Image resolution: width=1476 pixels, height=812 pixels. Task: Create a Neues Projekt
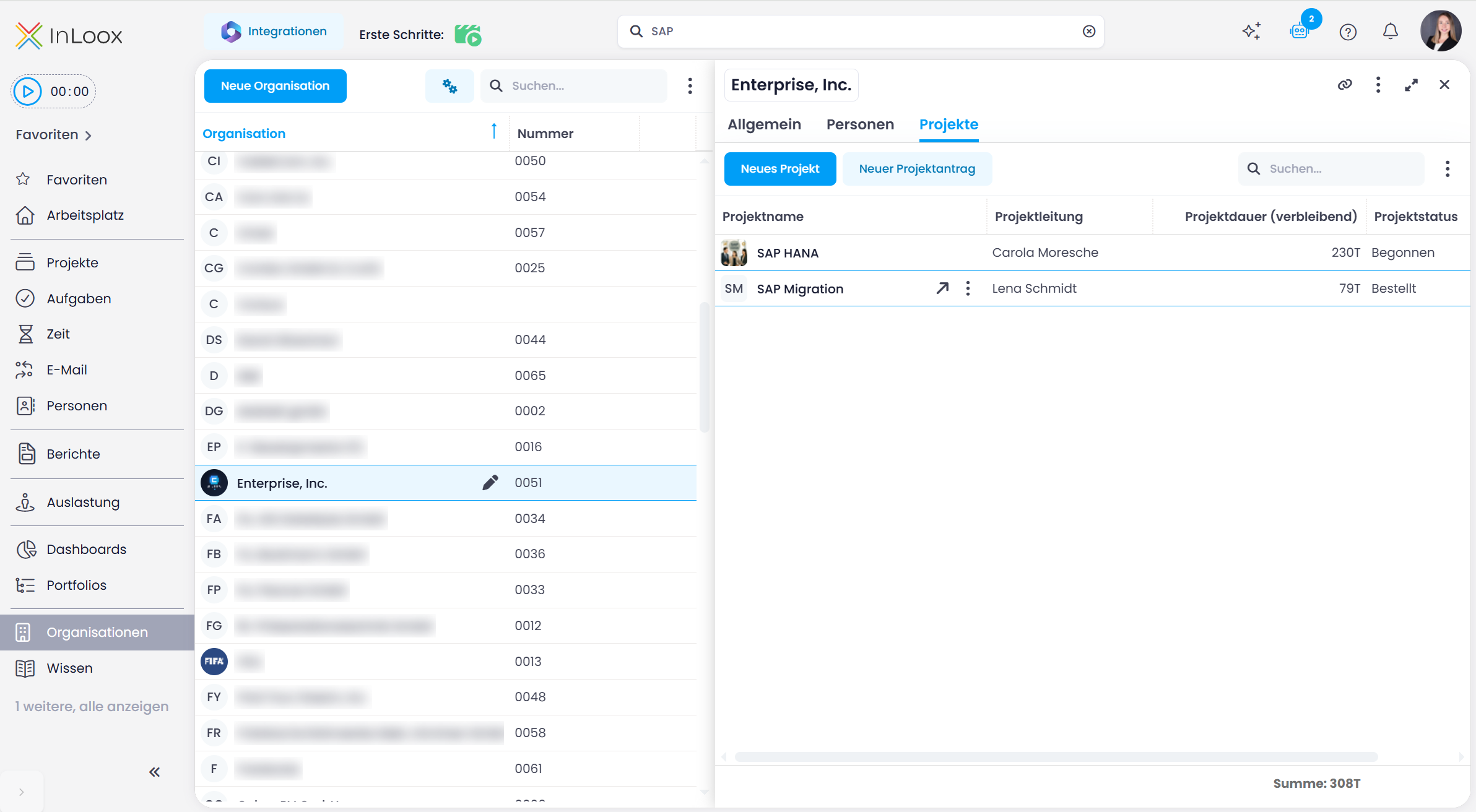pyautogui.click(x=780, y=169)
